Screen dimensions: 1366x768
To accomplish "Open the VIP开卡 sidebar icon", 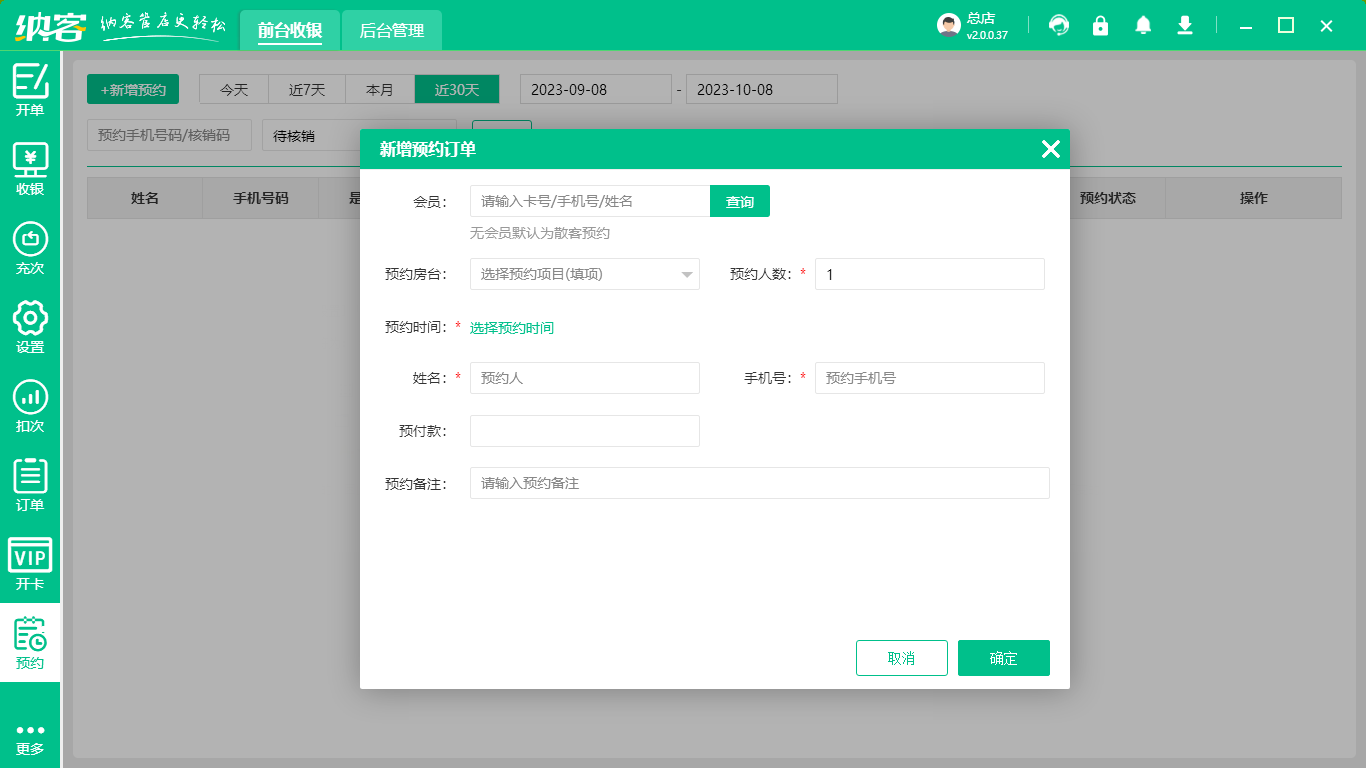I will (30, 560).
